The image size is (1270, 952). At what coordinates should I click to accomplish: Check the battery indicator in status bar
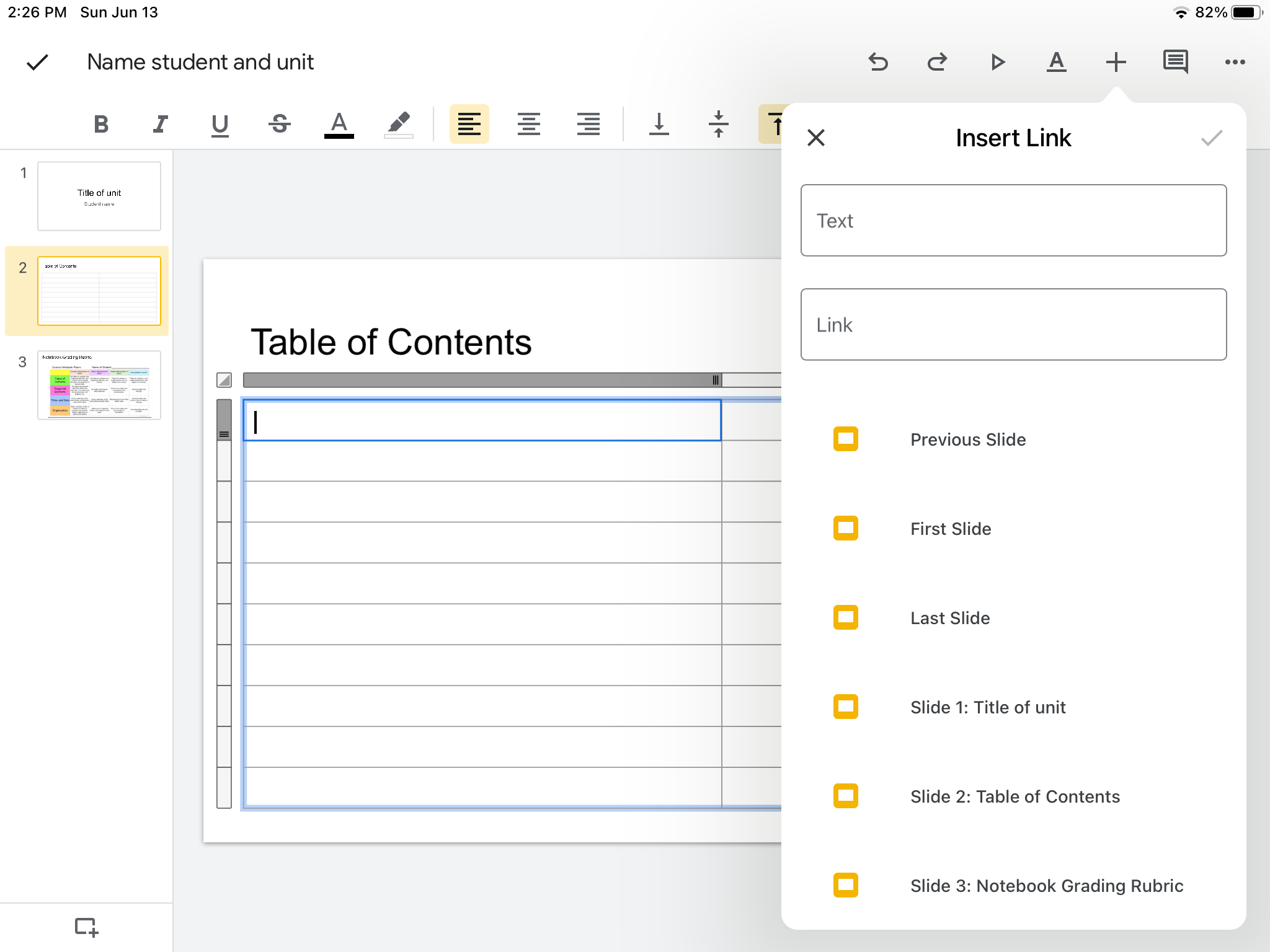click(1247, 12)
